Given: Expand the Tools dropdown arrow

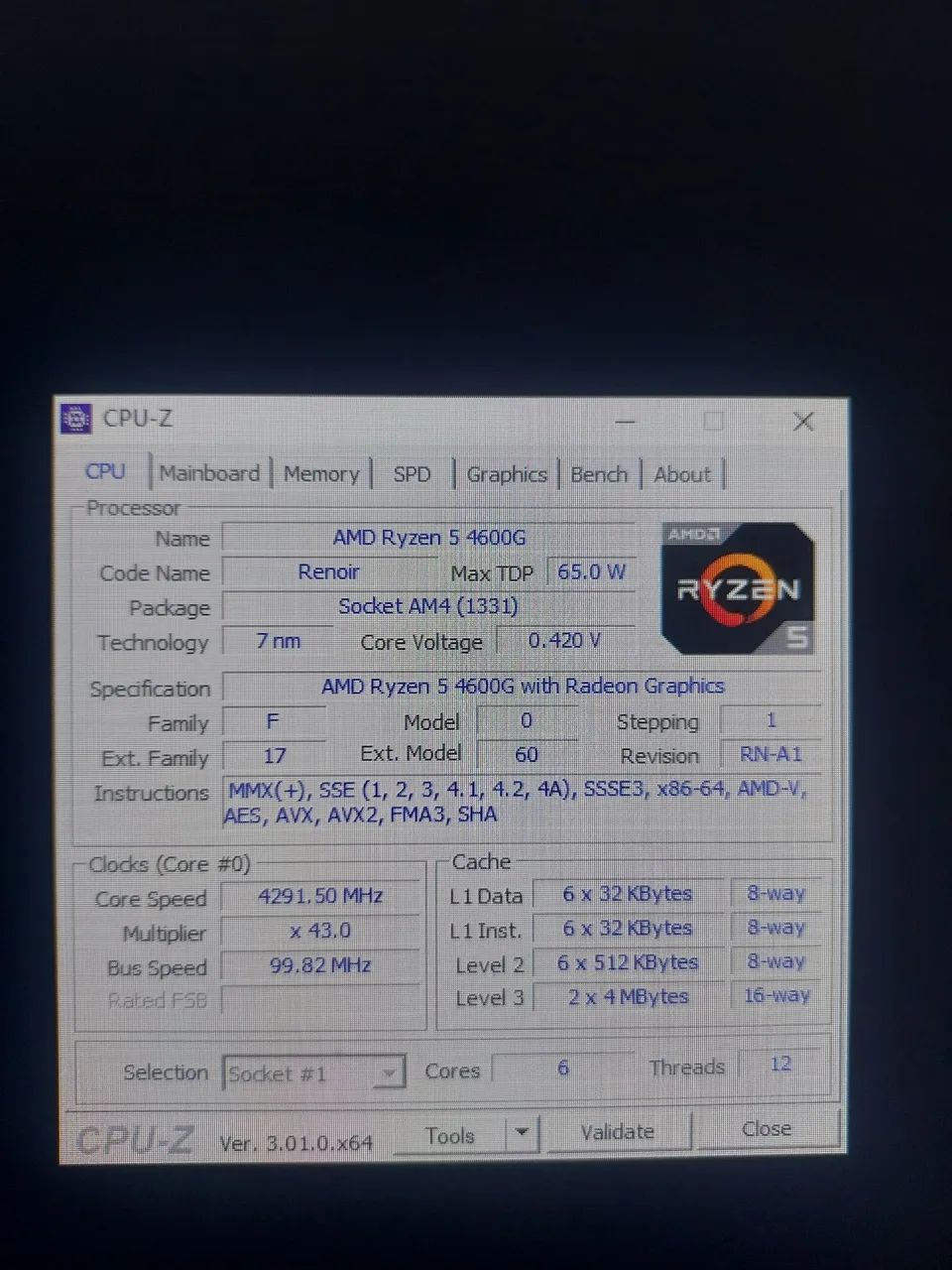Looking at the screenshot, I should click(522, 1133).
